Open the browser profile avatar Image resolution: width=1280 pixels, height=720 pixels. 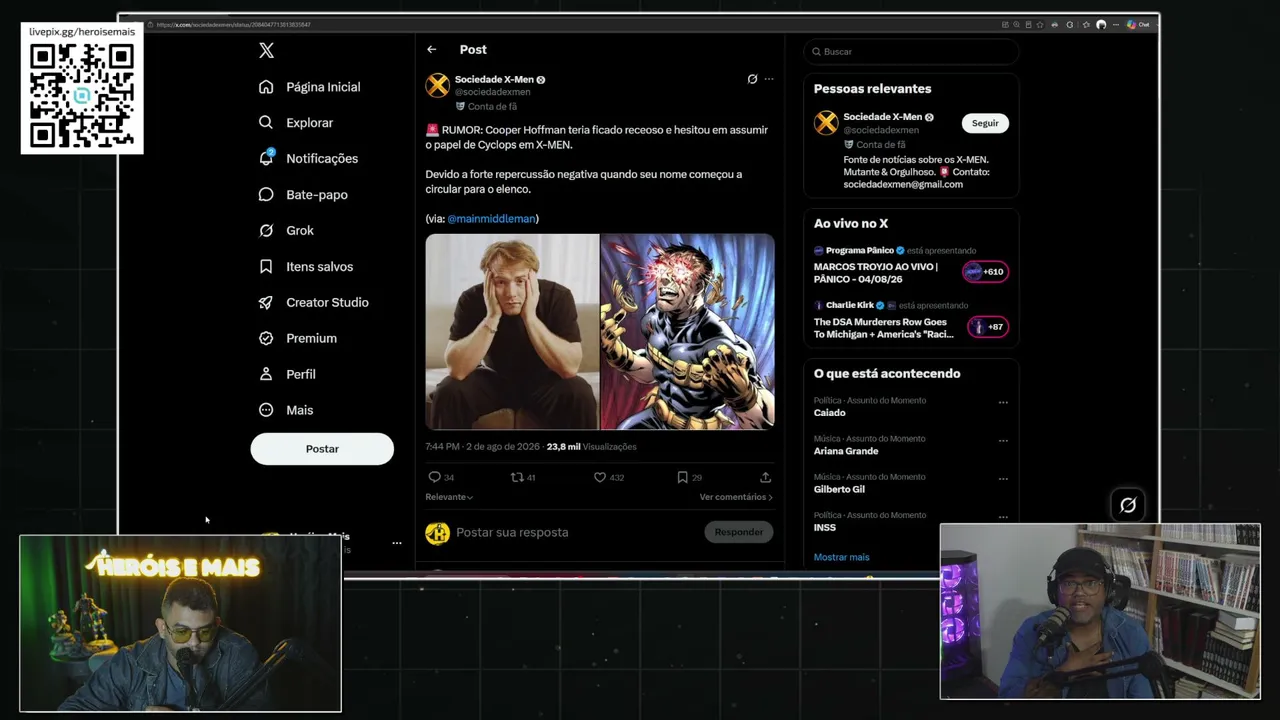pos(1101,25)
